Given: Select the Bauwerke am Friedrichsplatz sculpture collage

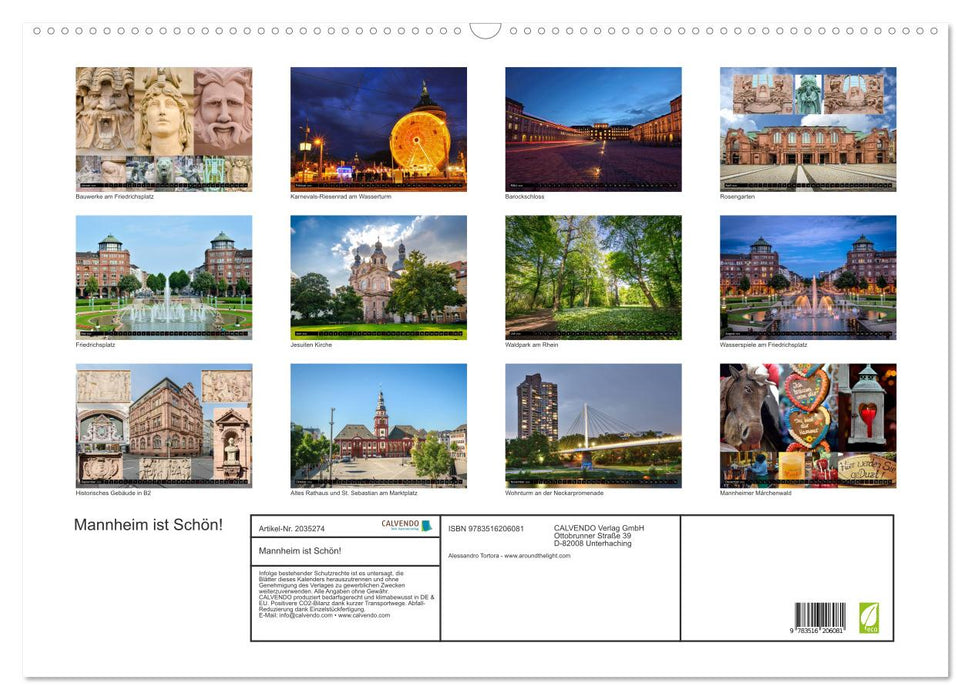Looking at the screenshot, I should pyautogui.click(x=163, y=128).
